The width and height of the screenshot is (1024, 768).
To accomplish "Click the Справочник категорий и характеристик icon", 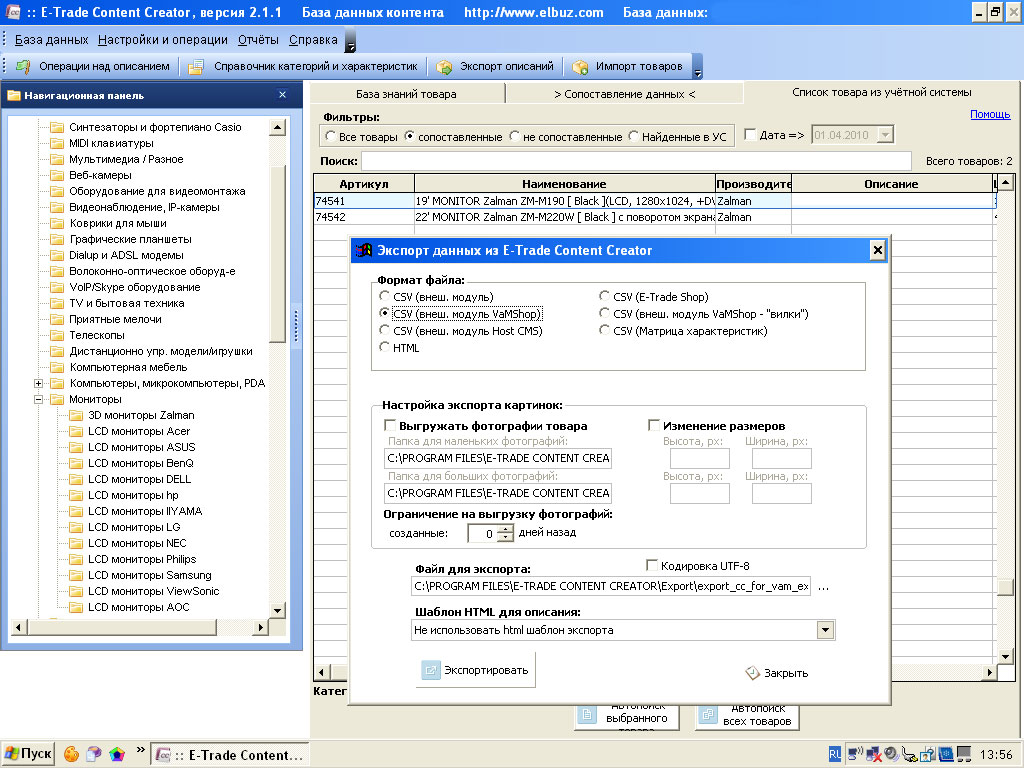I will coord(196,67).
